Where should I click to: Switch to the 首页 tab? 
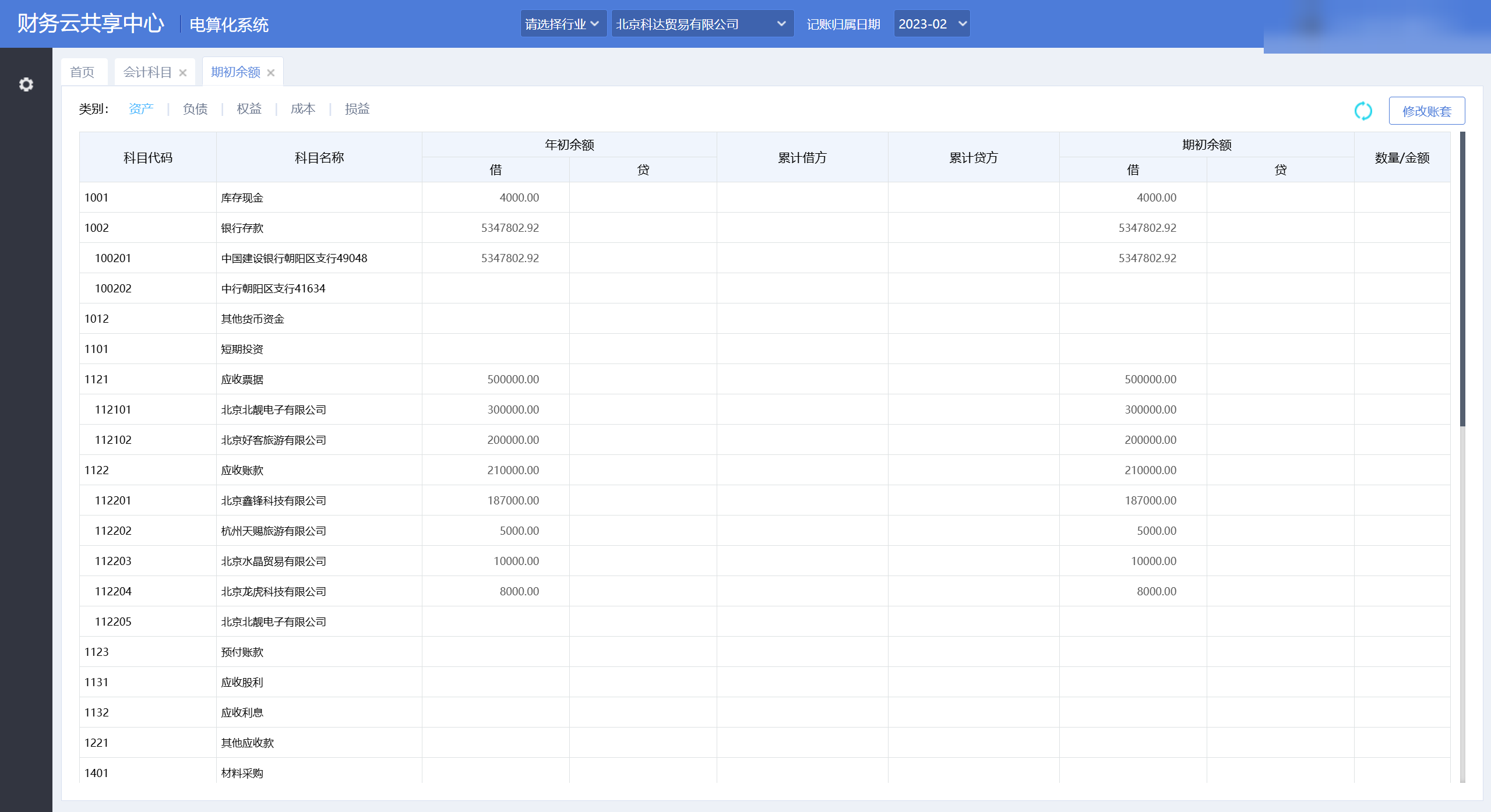[x=82, y=72]
